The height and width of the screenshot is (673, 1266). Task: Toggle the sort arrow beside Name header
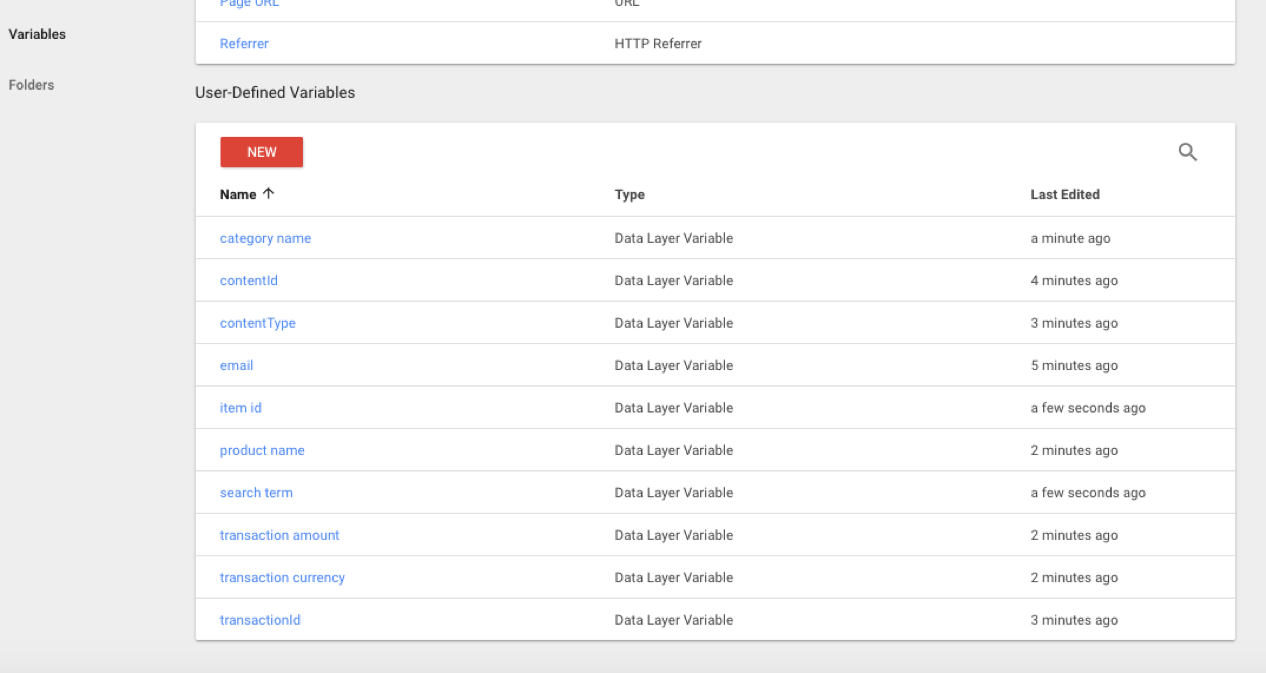tap(268, 194)
